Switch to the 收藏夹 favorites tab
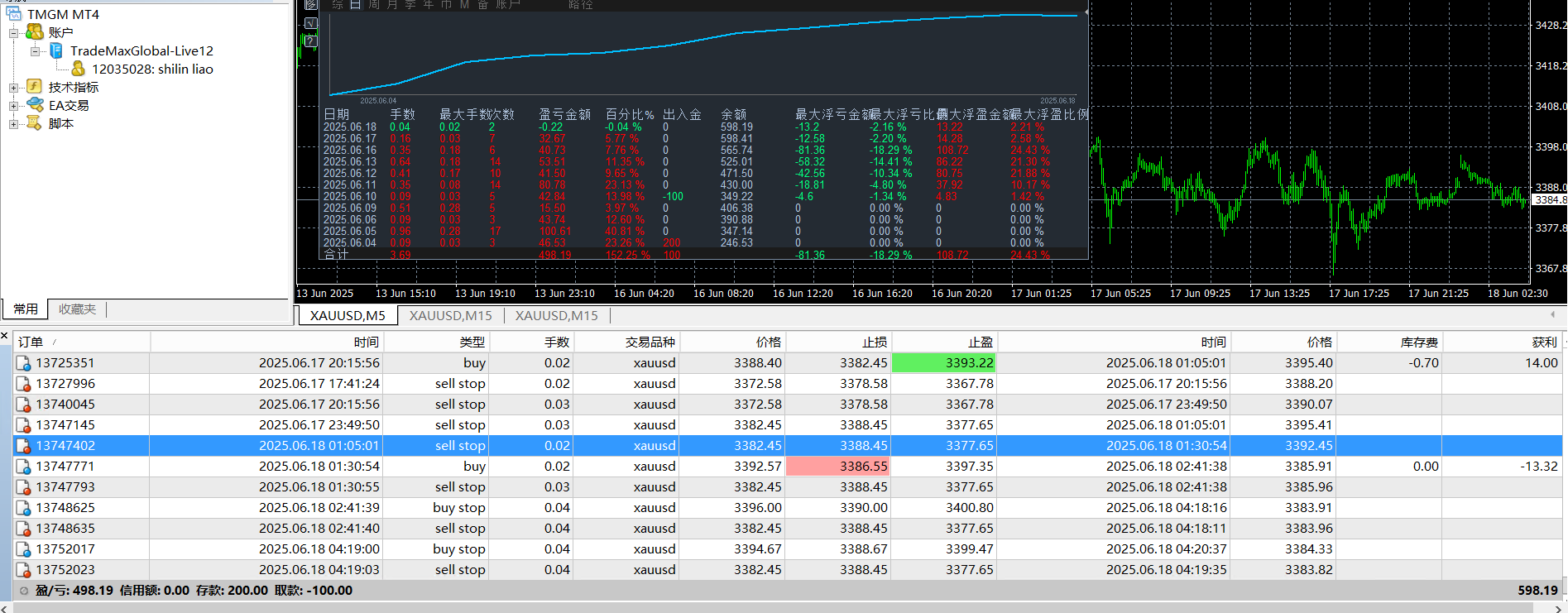 click(77, 309)
